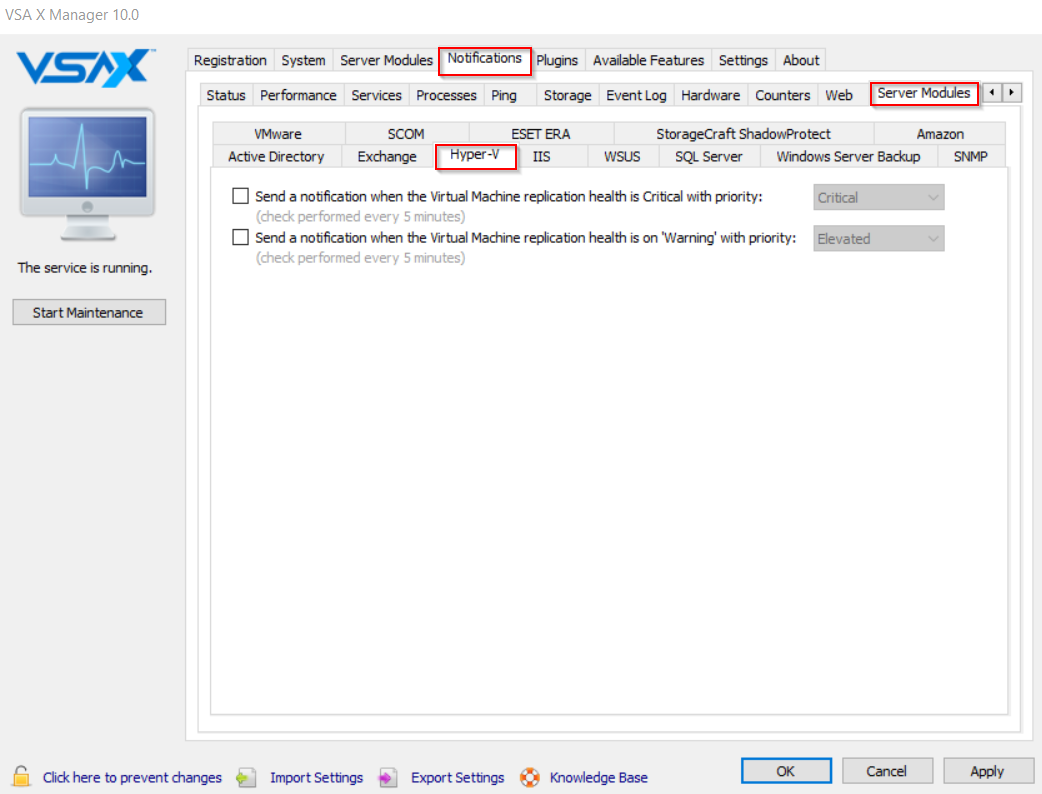Select the Event Log sub-tab
The height and width of the screenshot is (794, 1042).
click(636, 96)
